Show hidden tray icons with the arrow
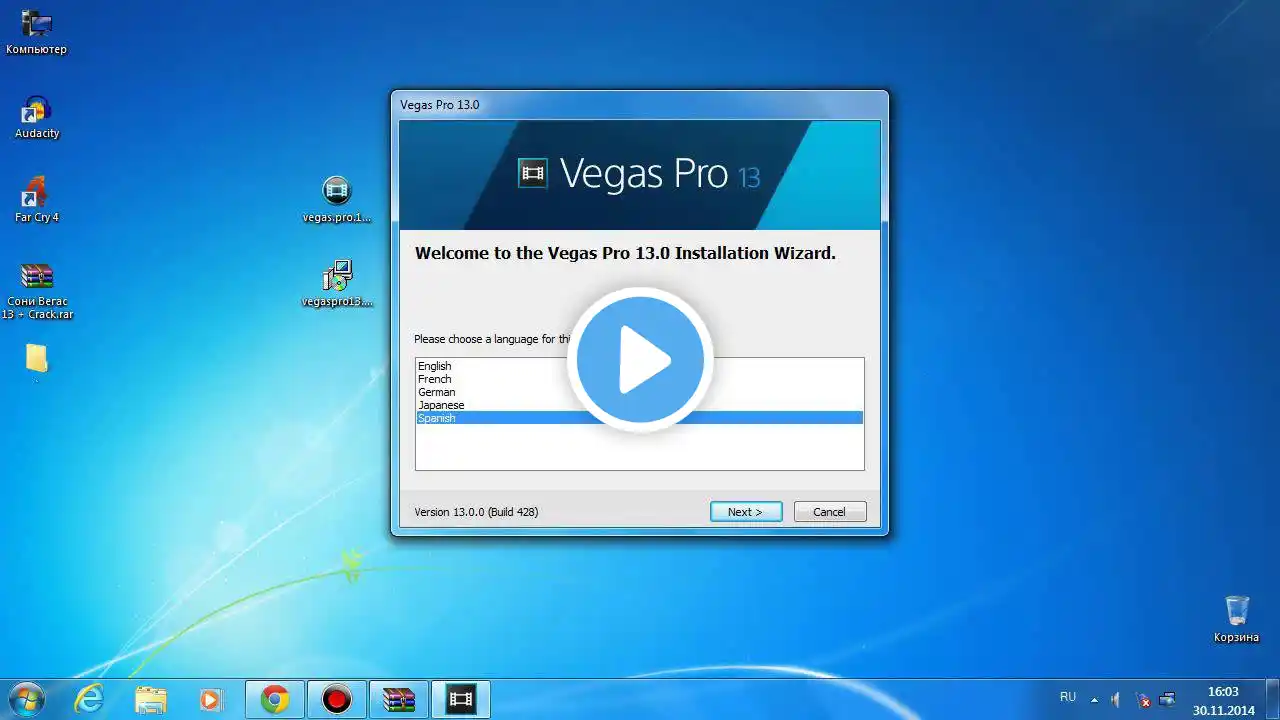 pyautogui.click(x=1094, y=700)
